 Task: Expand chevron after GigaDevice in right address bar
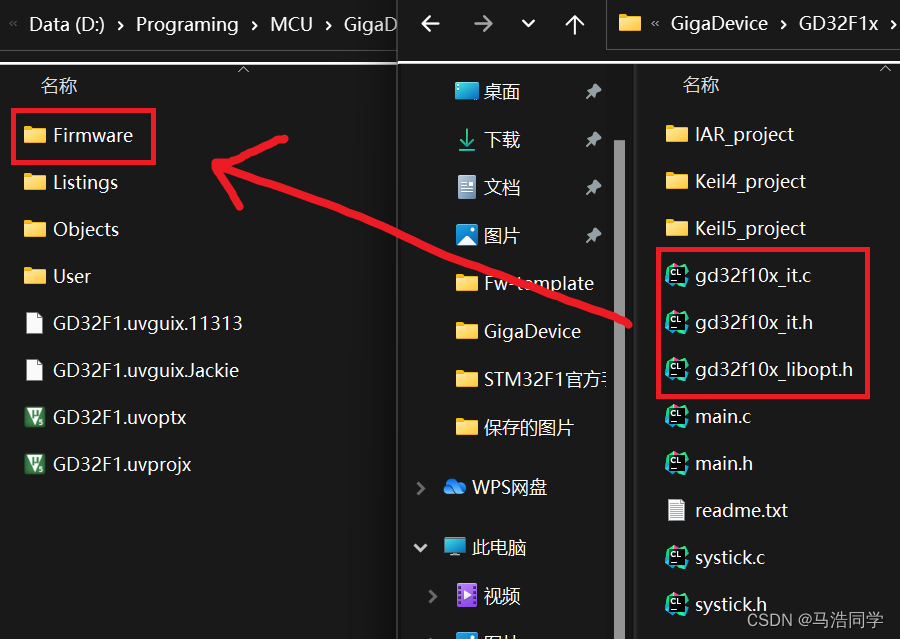[783, 25]
